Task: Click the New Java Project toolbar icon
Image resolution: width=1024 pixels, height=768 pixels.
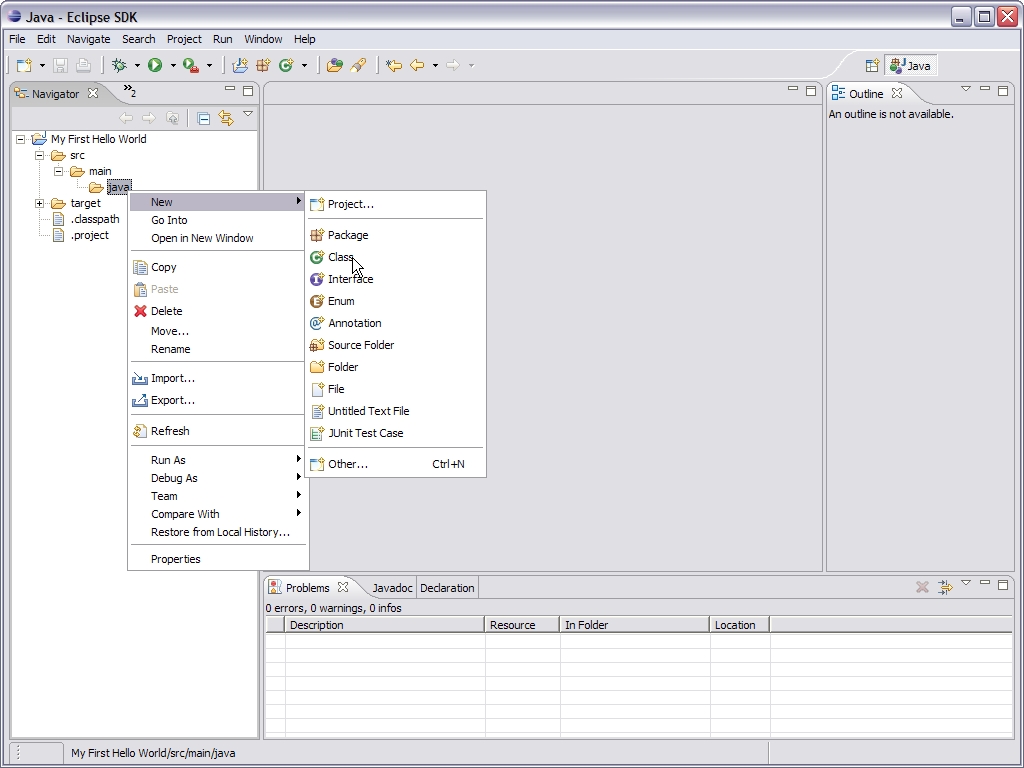Action: pos(240,65)
